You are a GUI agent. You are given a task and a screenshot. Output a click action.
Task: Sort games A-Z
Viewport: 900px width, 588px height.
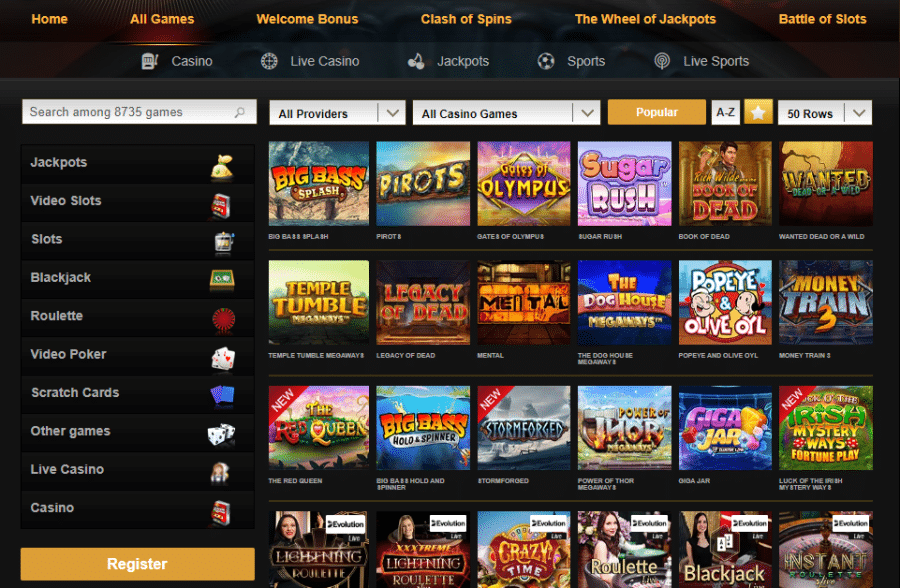726,112
